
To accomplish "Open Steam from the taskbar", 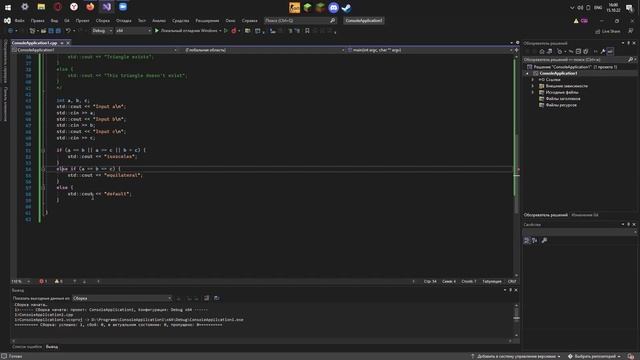I will 346,7.
